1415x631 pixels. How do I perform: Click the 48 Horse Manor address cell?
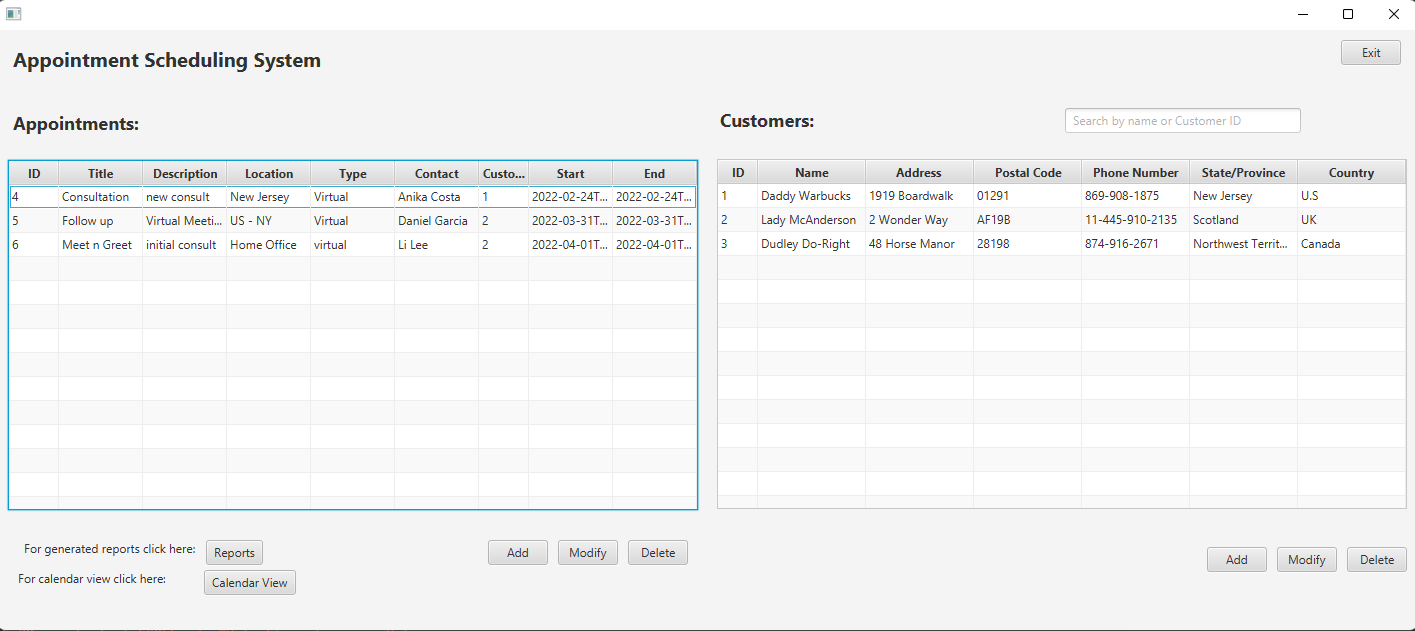(x=920, y=244)
